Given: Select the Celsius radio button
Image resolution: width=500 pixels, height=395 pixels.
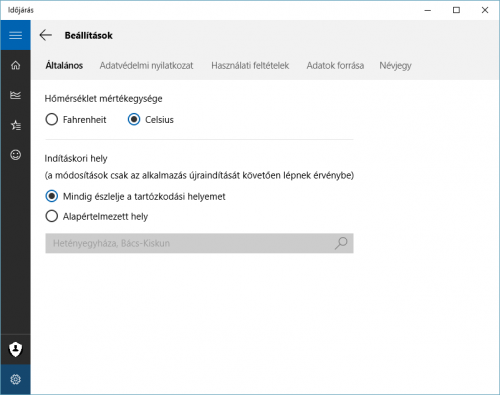Looking at the screenshot, I should coord(134,119).
